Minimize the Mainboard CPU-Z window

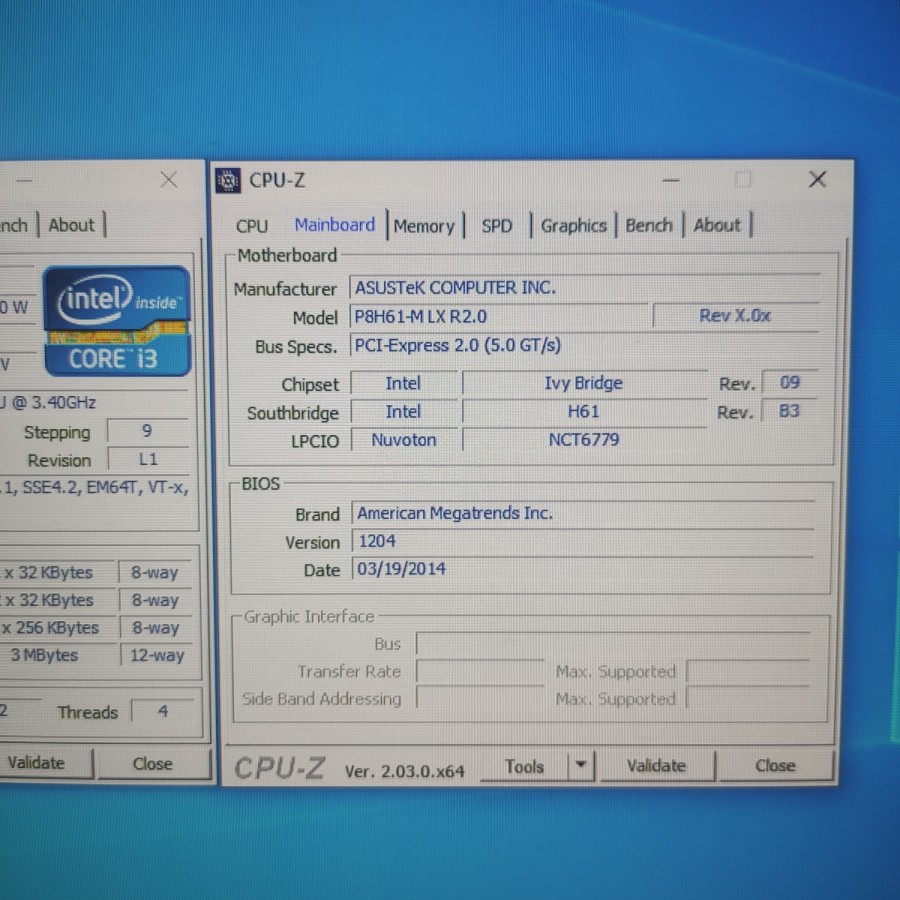(670, 181)
